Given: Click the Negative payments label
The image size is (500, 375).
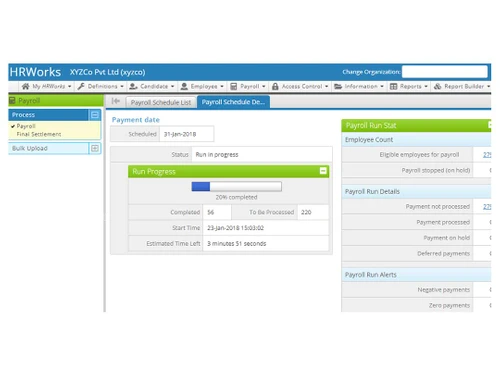Looking at the screenshot, I should 444,290.
